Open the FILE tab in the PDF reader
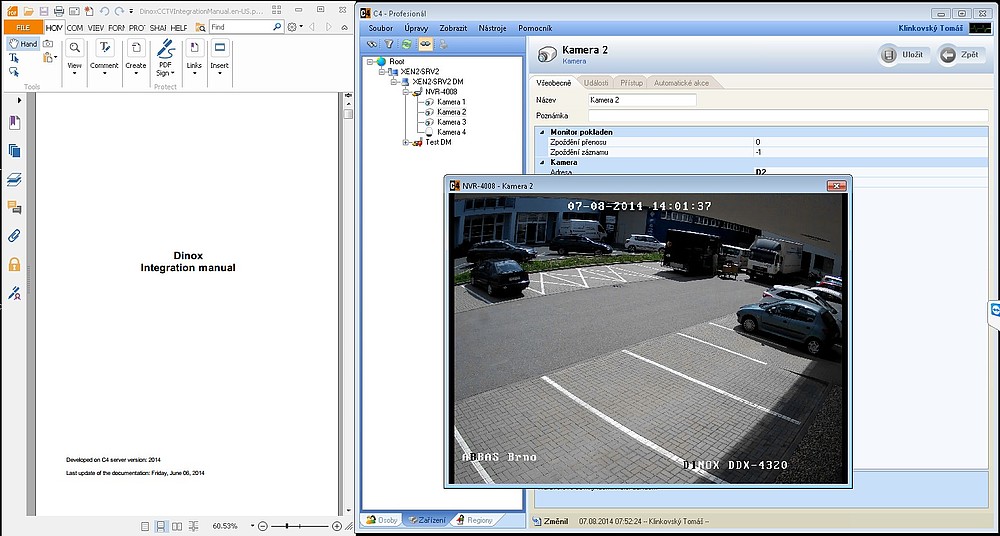The image size is (1000, 536). pos(23,27)
